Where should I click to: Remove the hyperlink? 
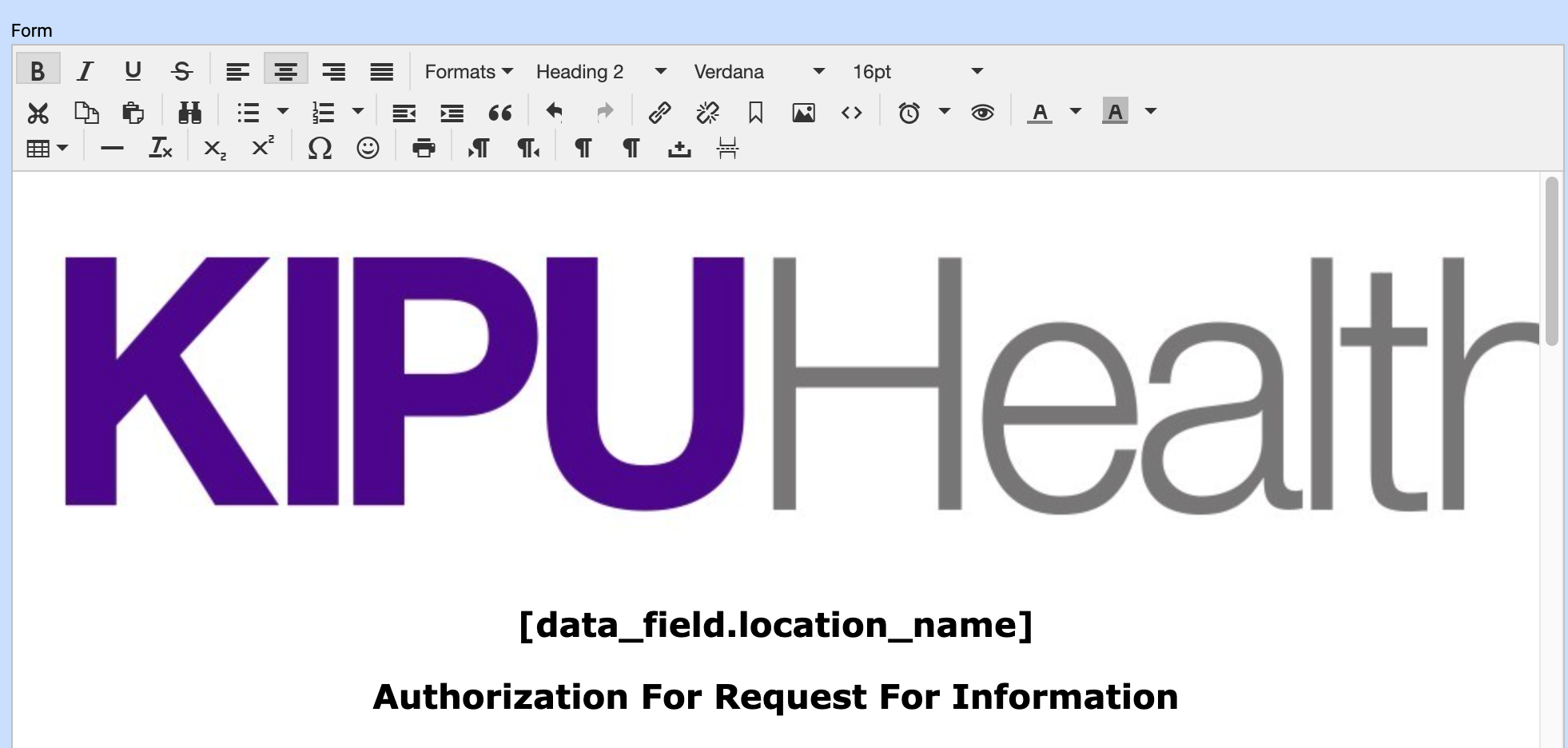click(707, 112)
